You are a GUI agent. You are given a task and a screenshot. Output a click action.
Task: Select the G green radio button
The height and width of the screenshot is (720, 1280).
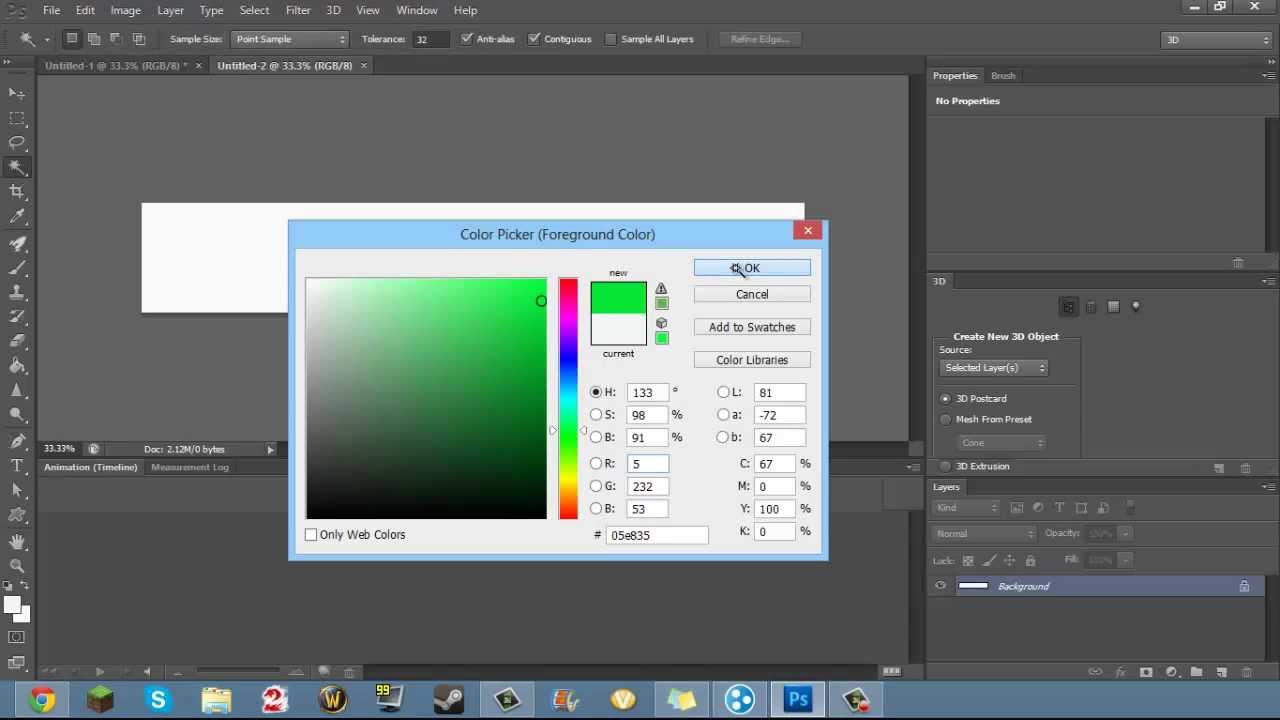pos(596,486)
